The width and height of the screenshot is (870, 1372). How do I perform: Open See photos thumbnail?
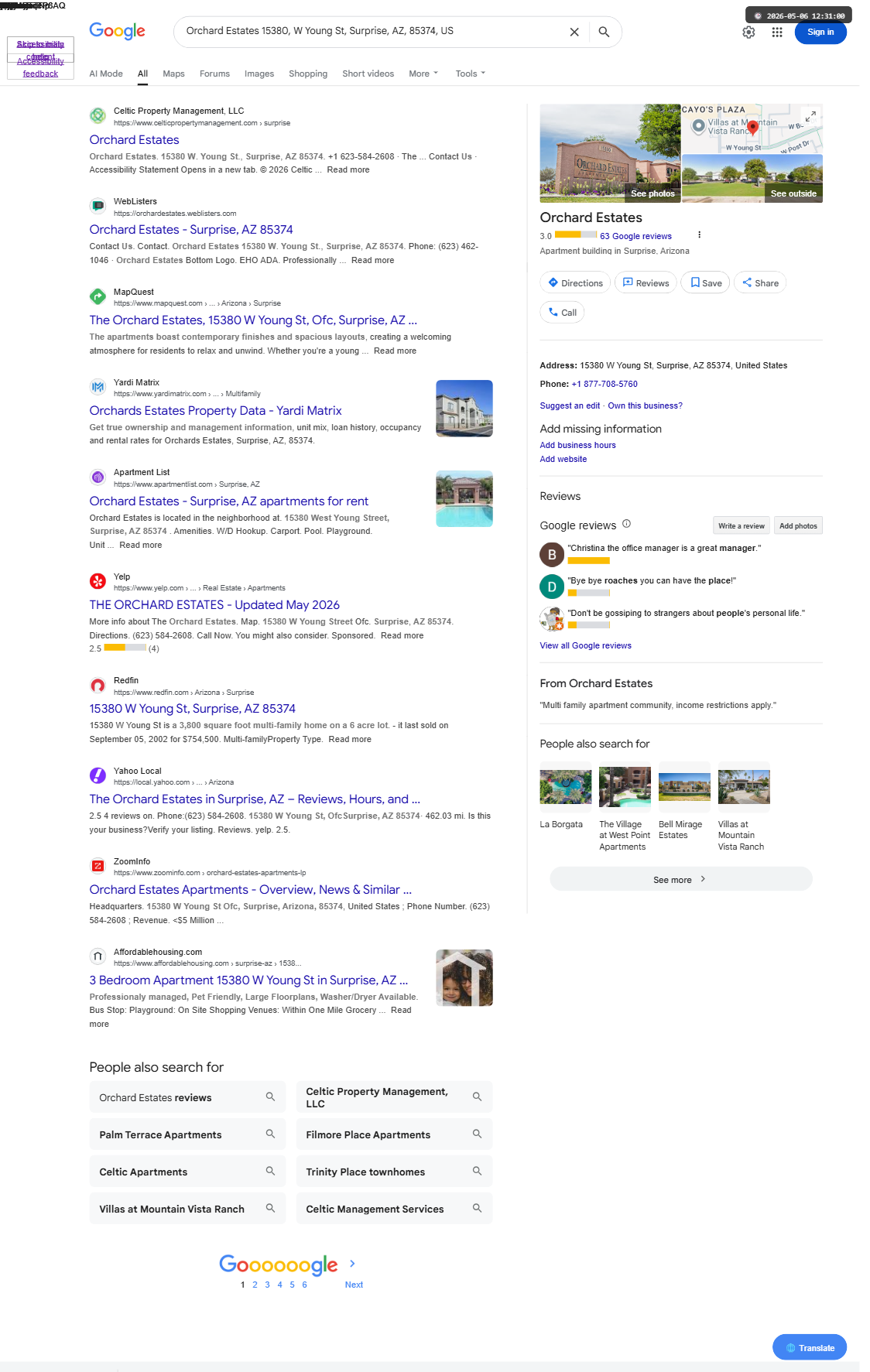coord(610,153)
